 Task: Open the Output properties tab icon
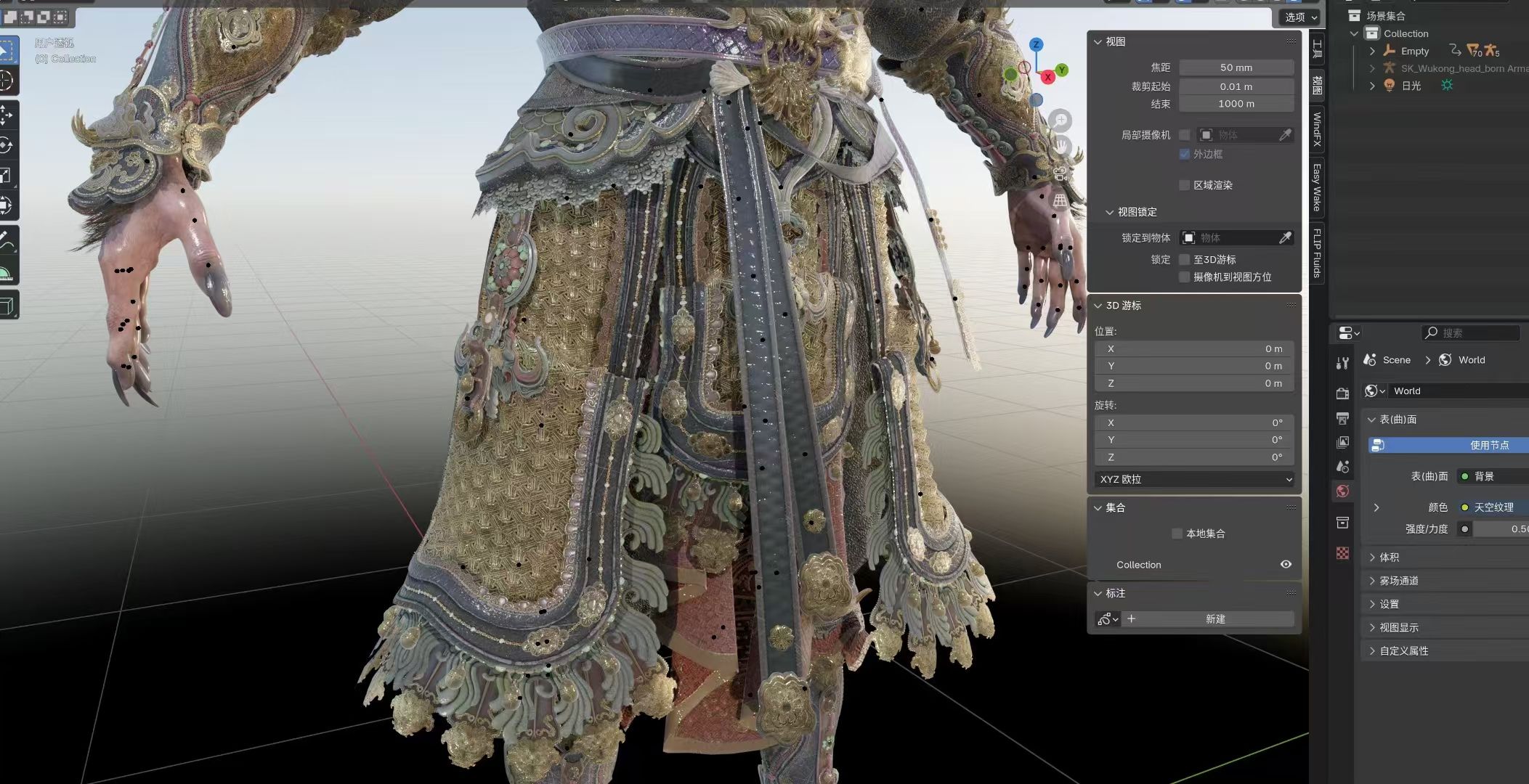point(1342,418)
